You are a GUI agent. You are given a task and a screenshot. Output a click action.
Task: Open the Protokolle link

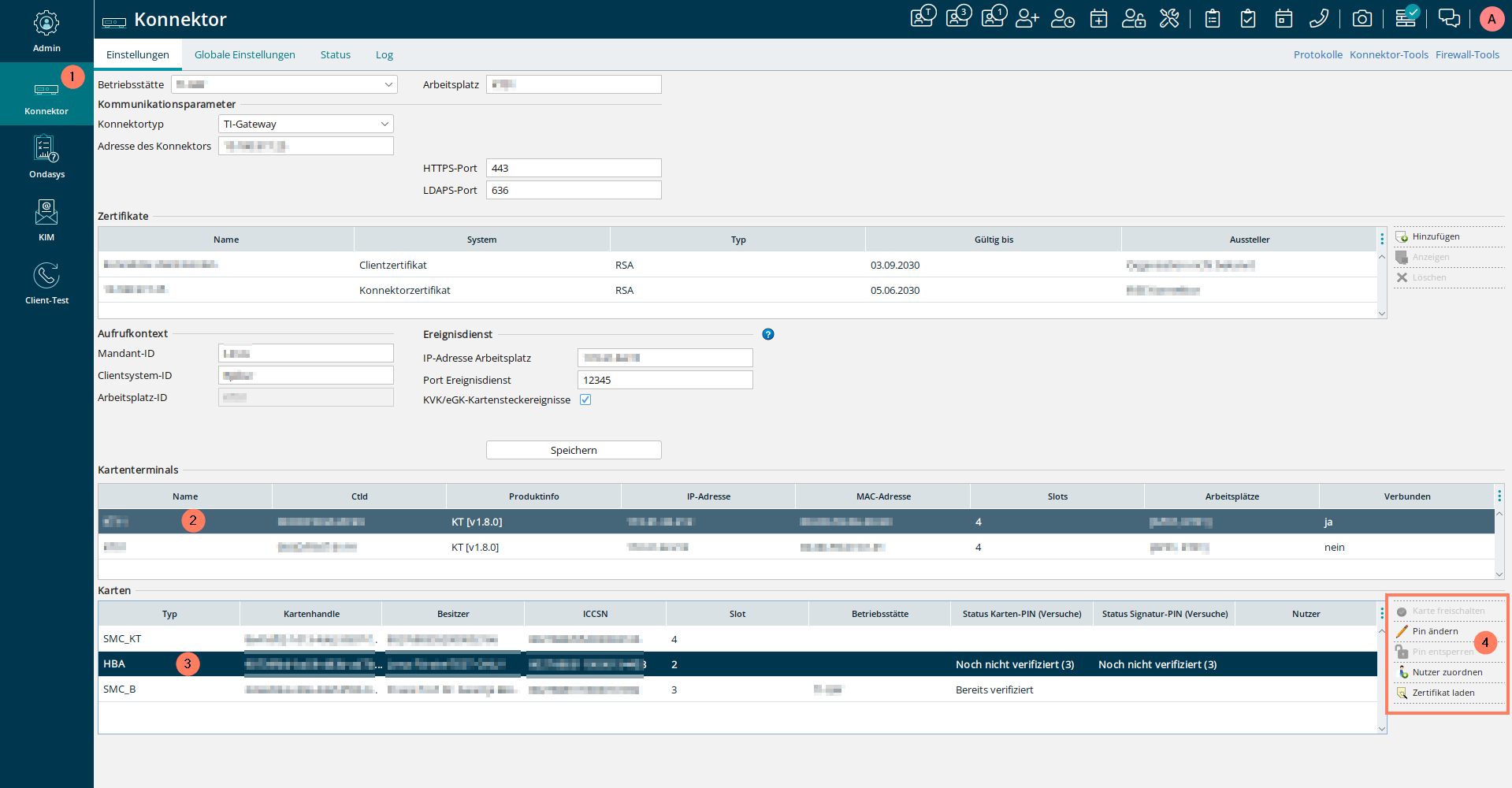[x=1318, y=54]
